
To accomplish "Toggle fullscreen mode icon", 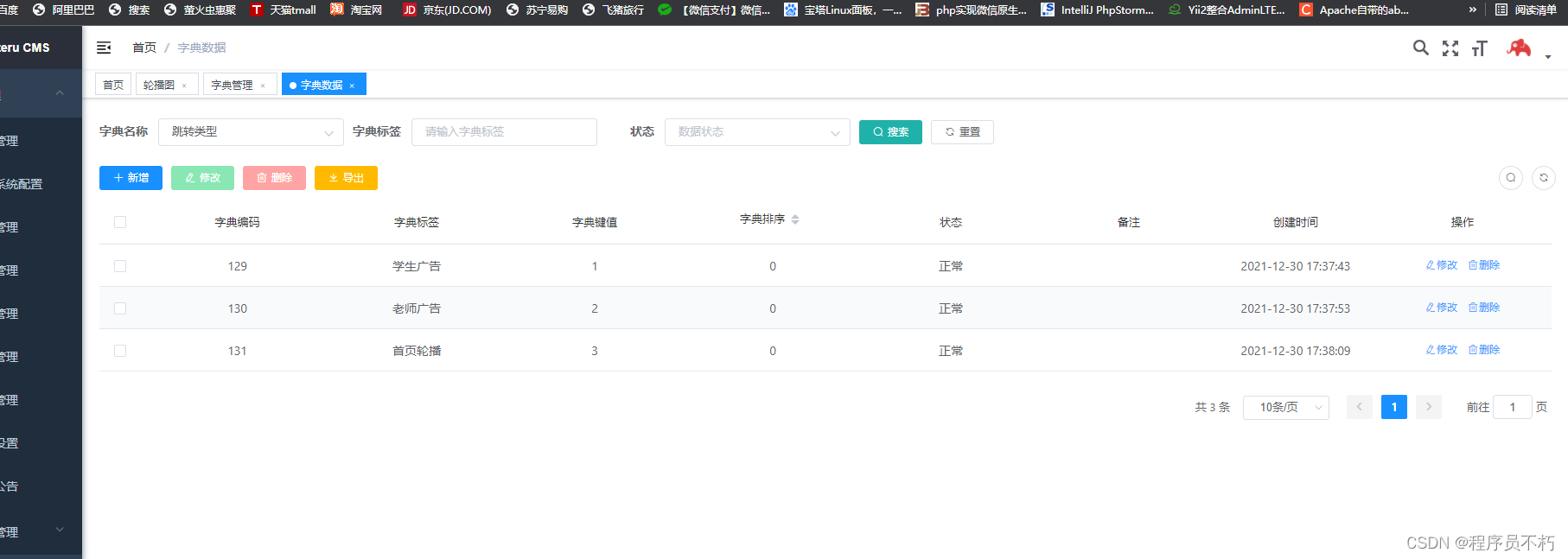I will pos(1450,48).
